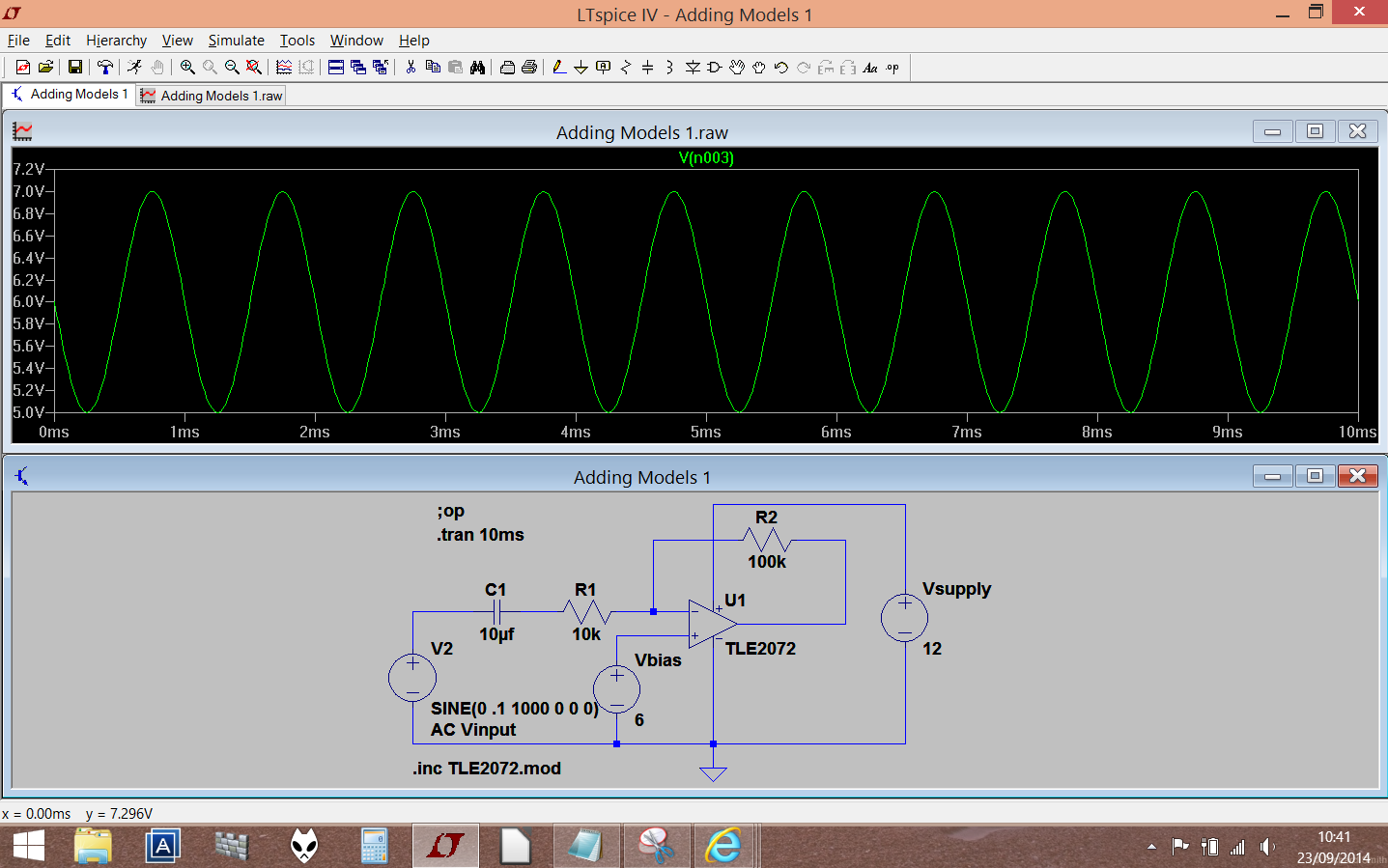
Task: Place a Ground symbol via the toolbar
Action: click(x=581, y=67)
